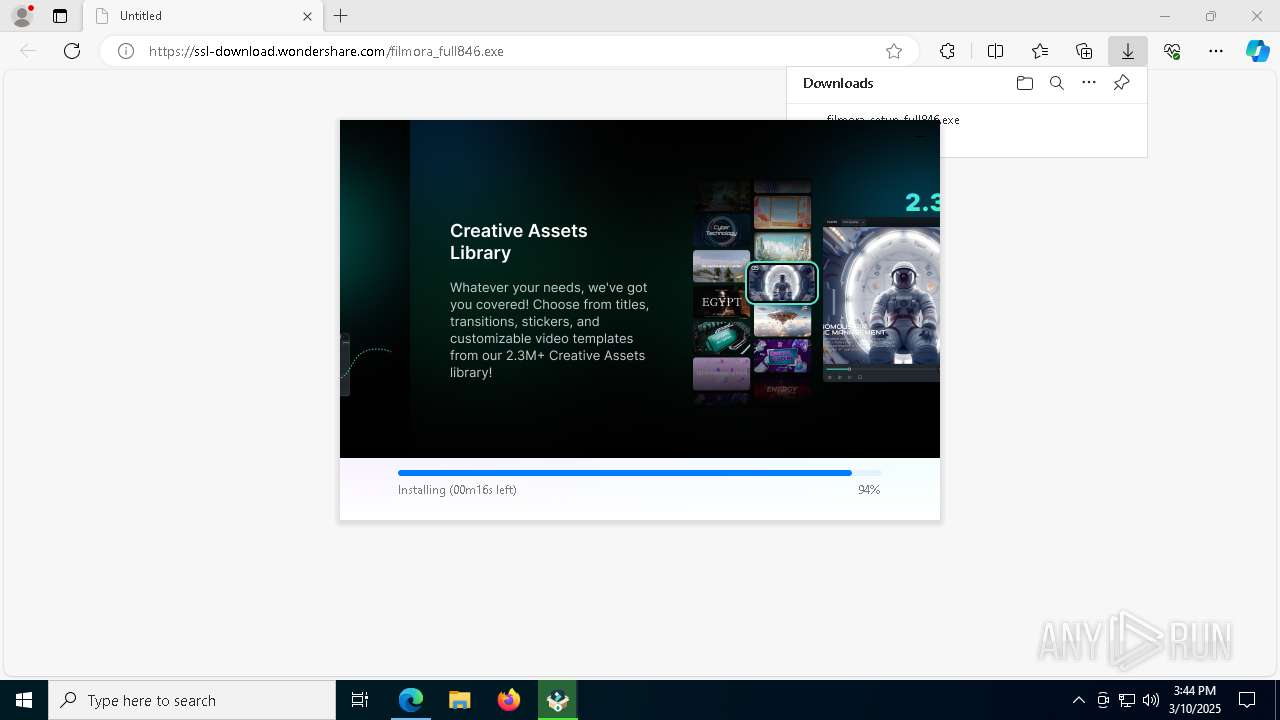Open Browser essentials icon
Screen dimensions: 1280x720
point(1172,51)
